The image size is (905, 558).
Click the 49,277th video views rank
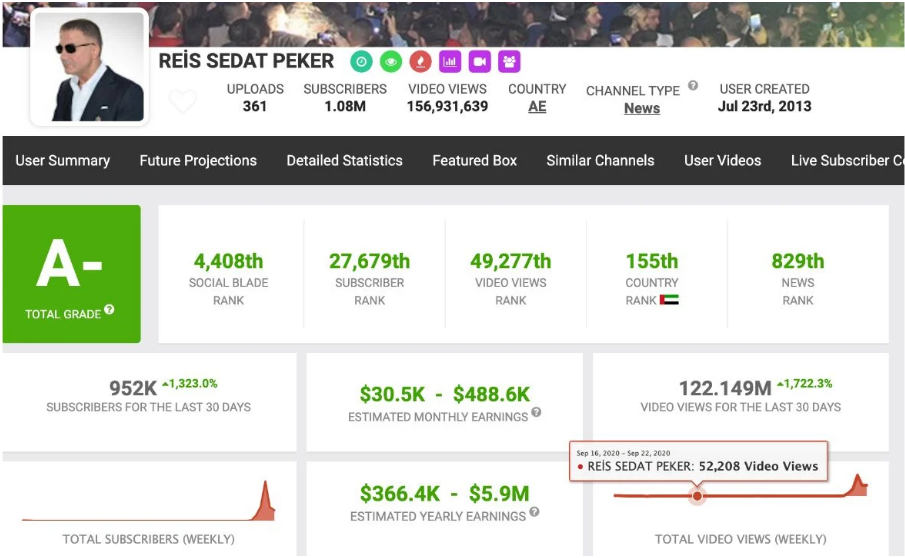(511, 261)
